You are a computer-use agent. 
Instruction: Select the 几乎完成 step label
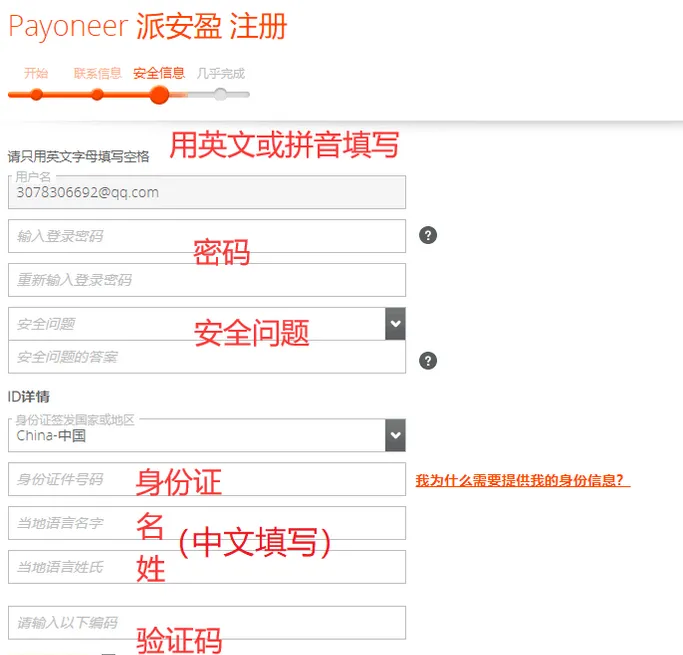click(x=220, y=73)
